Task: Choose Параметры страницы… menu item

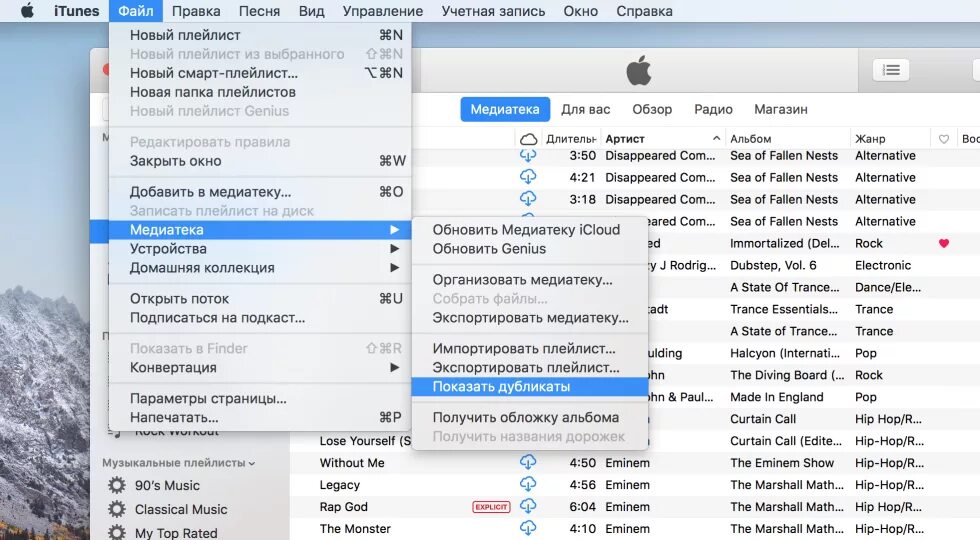Action: tap(260, 398)
